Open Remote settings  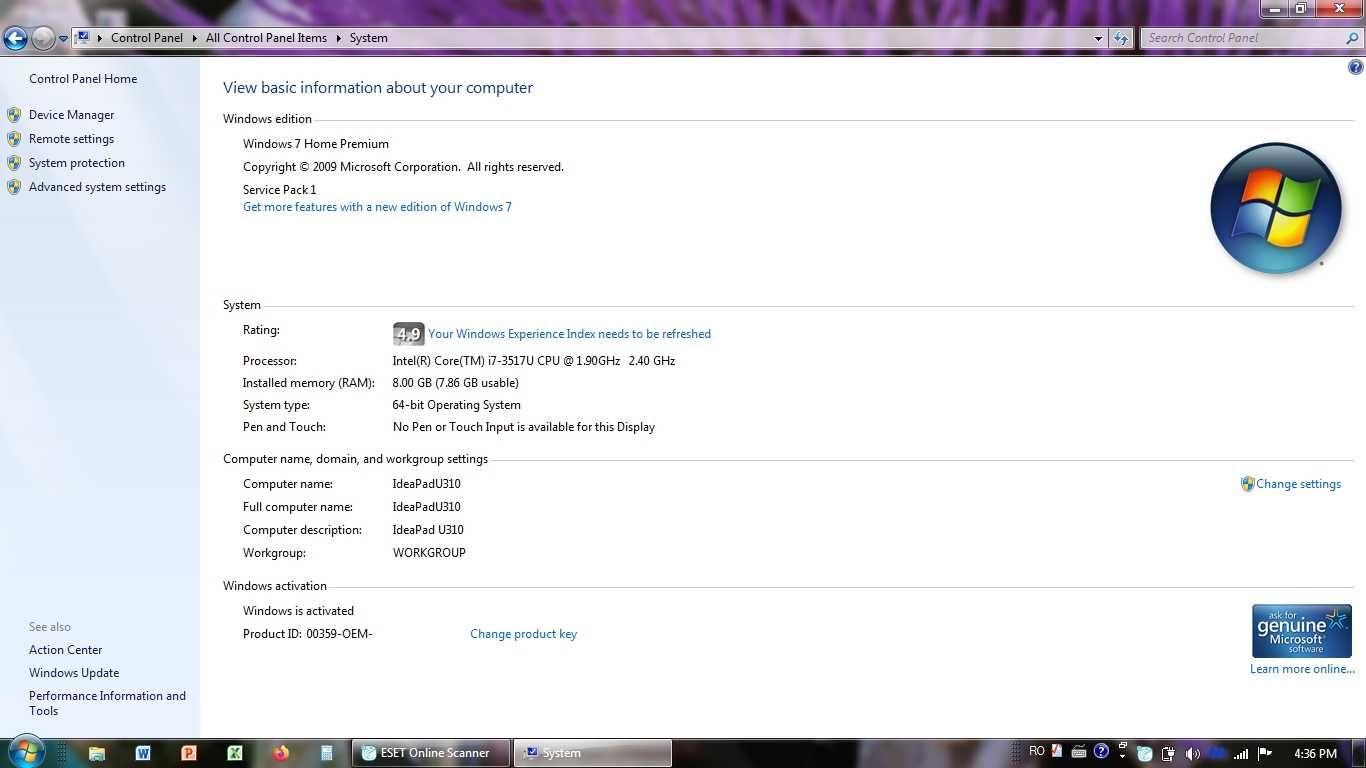coord(71,139)
